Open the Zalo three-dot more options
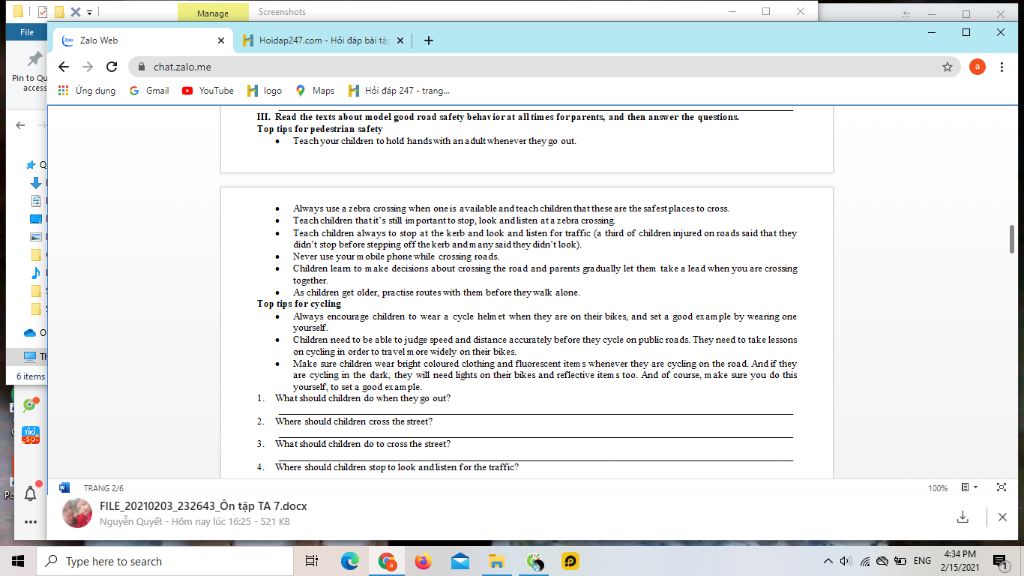The height and width of the screenshot is (576, 1024). click(31, 522)
